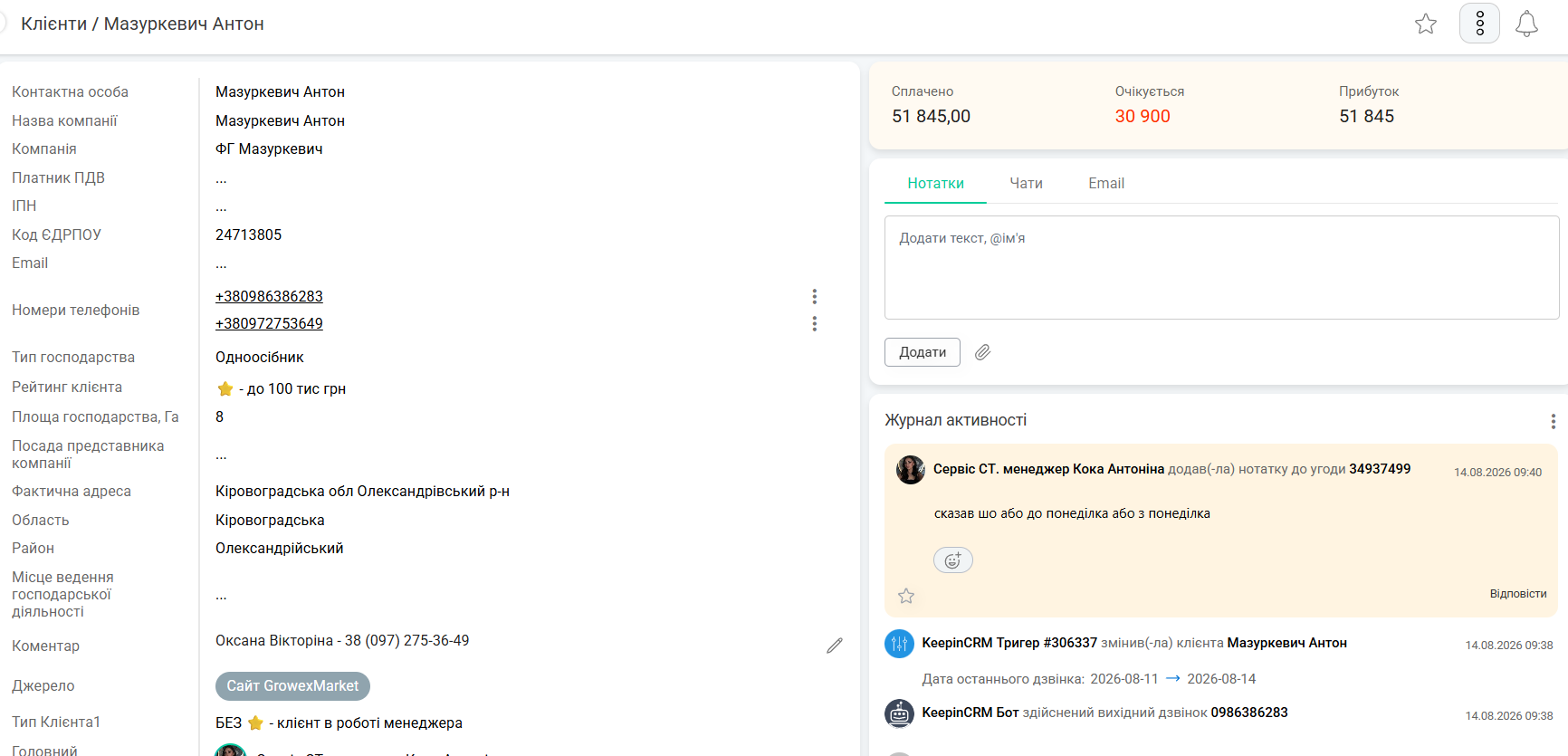The image size is (1568, 756).
Task: Click the Сплачено amount 51 845,00
Action: click(x=931, y=116)
